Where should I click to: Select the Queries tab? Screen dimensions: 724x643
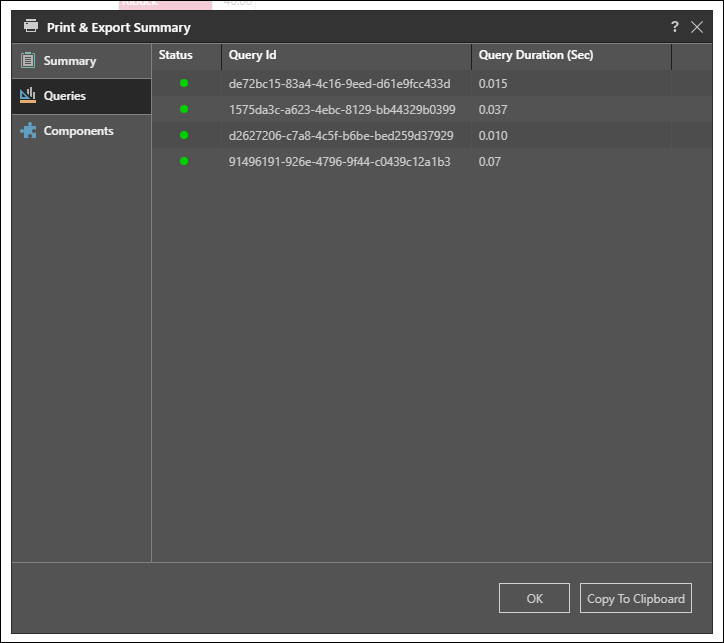tap(81, 96)
